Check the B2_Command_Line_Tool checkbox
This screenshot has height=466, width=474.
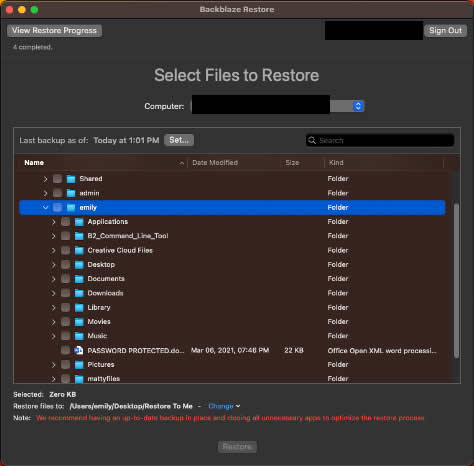(x=66, y=236)
